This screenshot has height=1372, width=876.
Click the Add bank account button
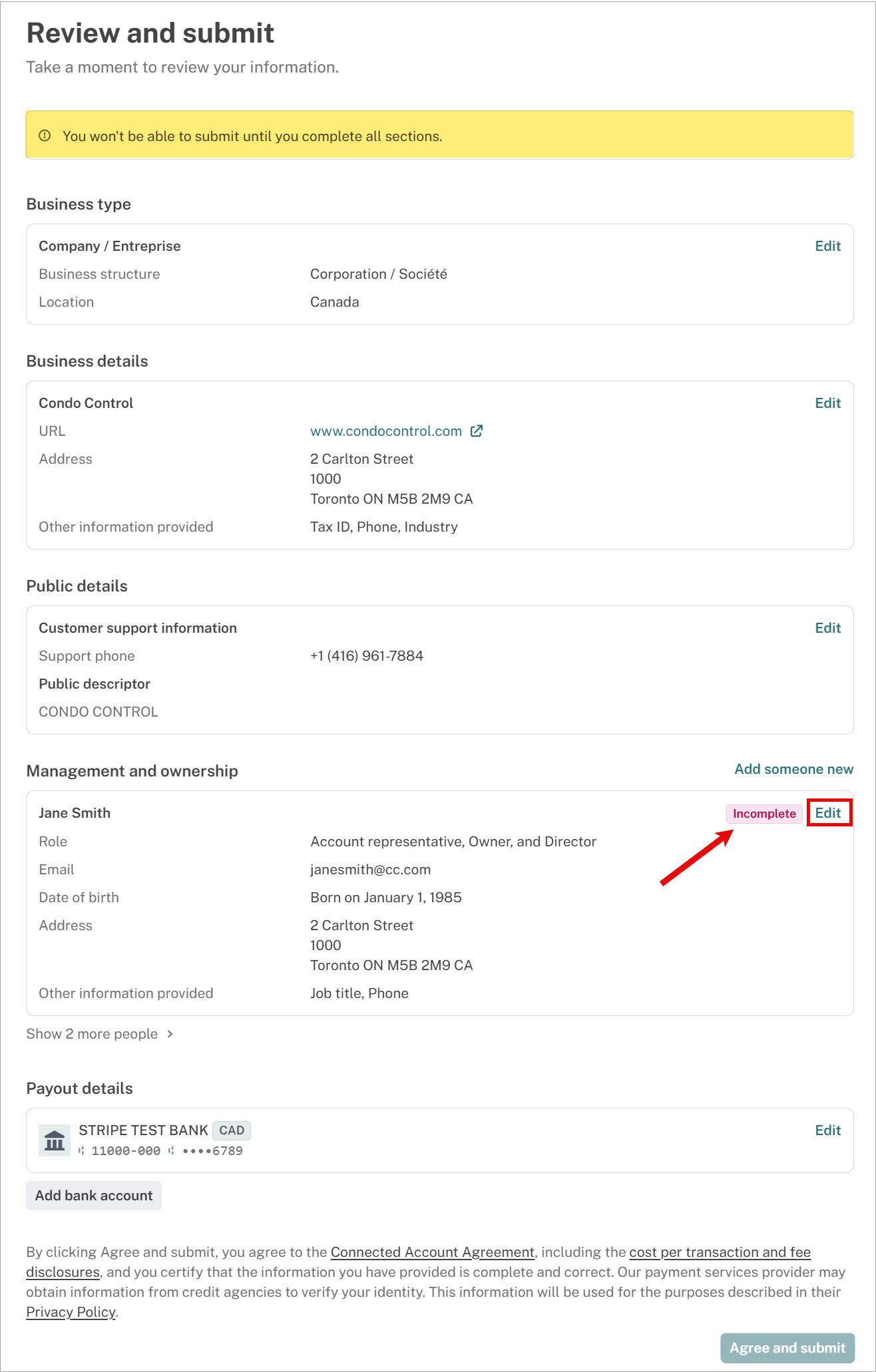click(94, 1196)
